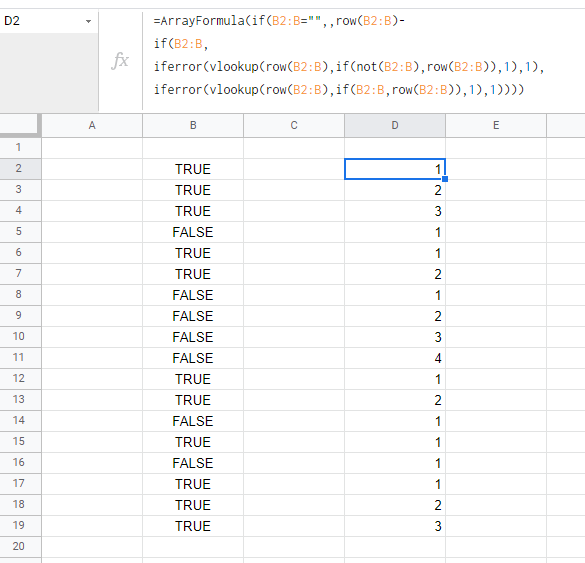The height and width of the screenshot is (563, 585).
Task: Select row 12 header
Action: (x=19, y=379)
